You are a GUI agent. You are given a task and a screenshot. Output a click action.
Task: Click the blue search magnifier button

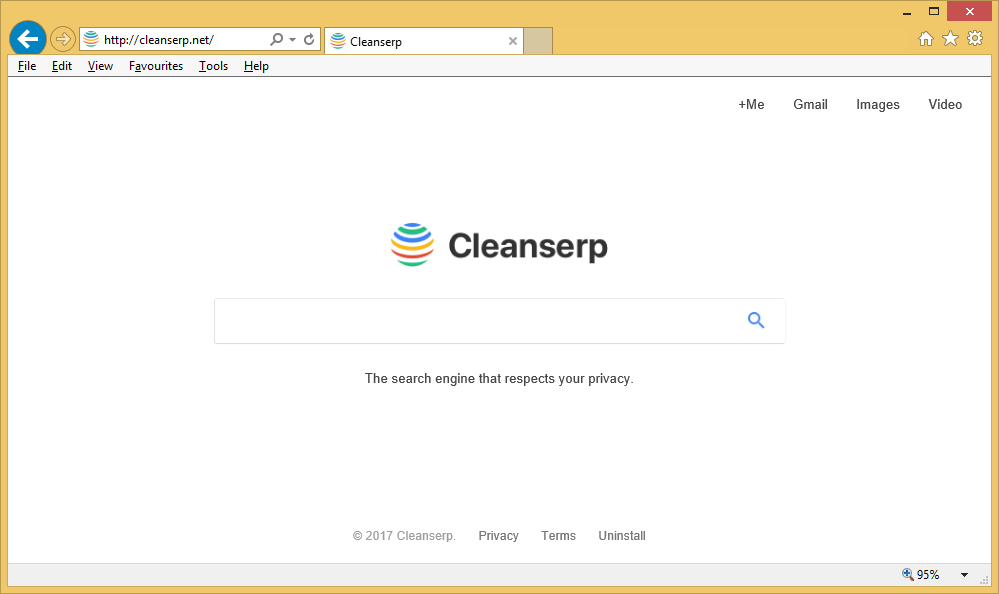756,321
